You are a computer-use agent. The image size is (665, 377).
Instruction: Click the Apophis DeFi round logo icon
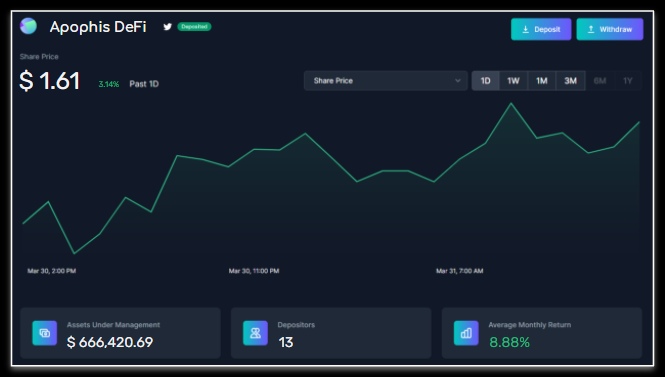pyautogui.click(x=28, y=26)
